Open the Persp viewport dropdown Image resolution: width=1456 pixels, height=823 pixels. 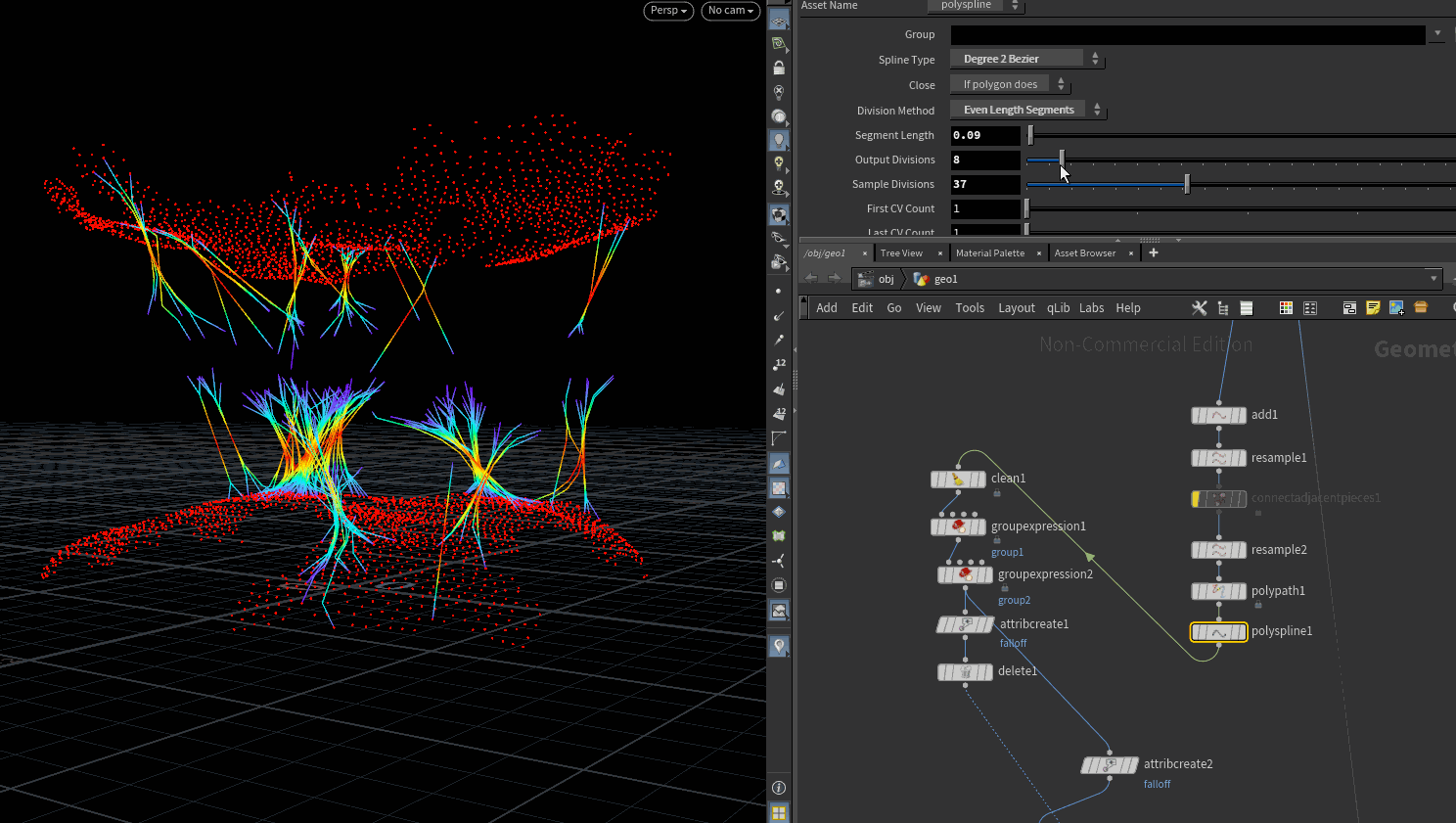pyautogui.click(x=668, y=11)
